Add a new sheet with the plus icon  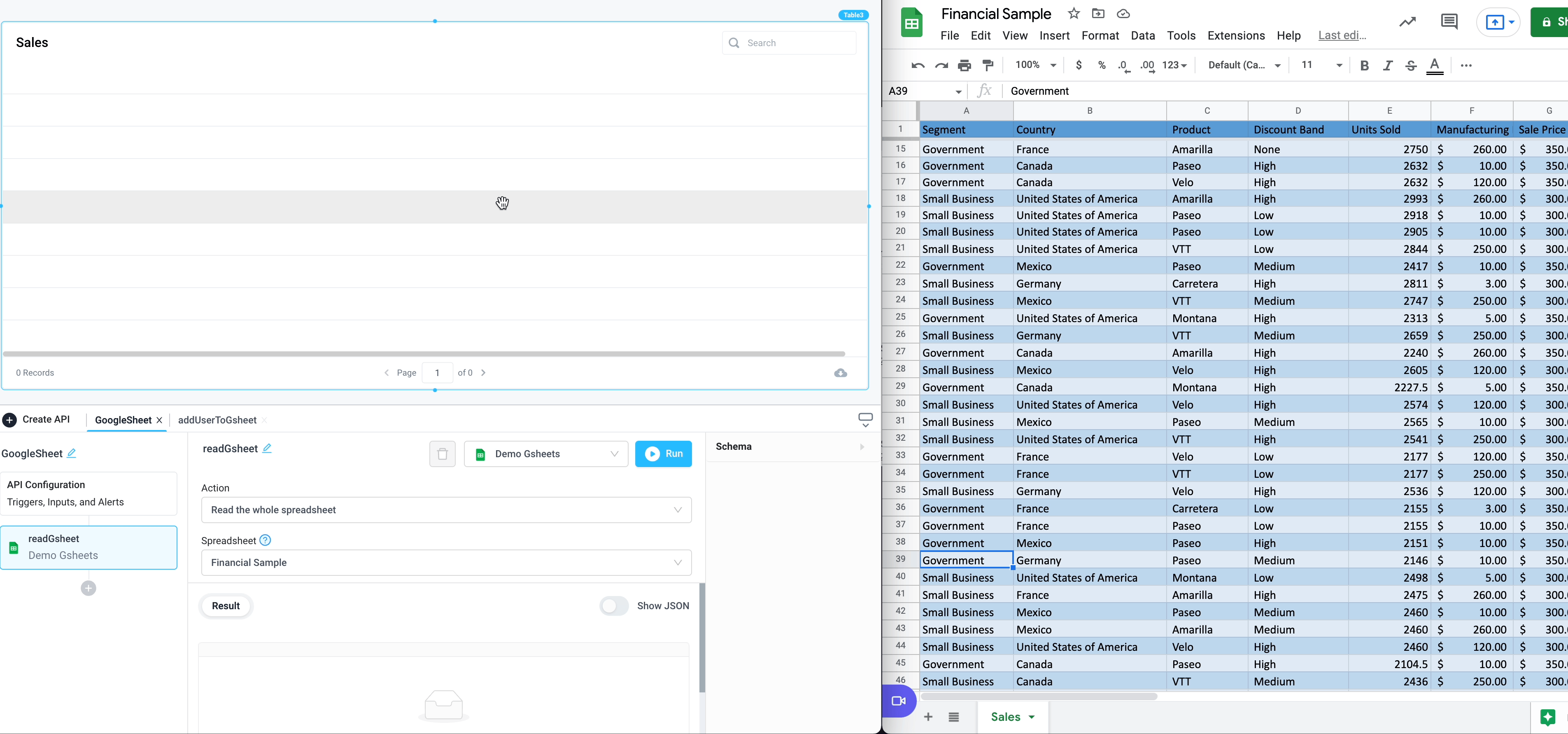pyautogui.click(x=928, y=717)
